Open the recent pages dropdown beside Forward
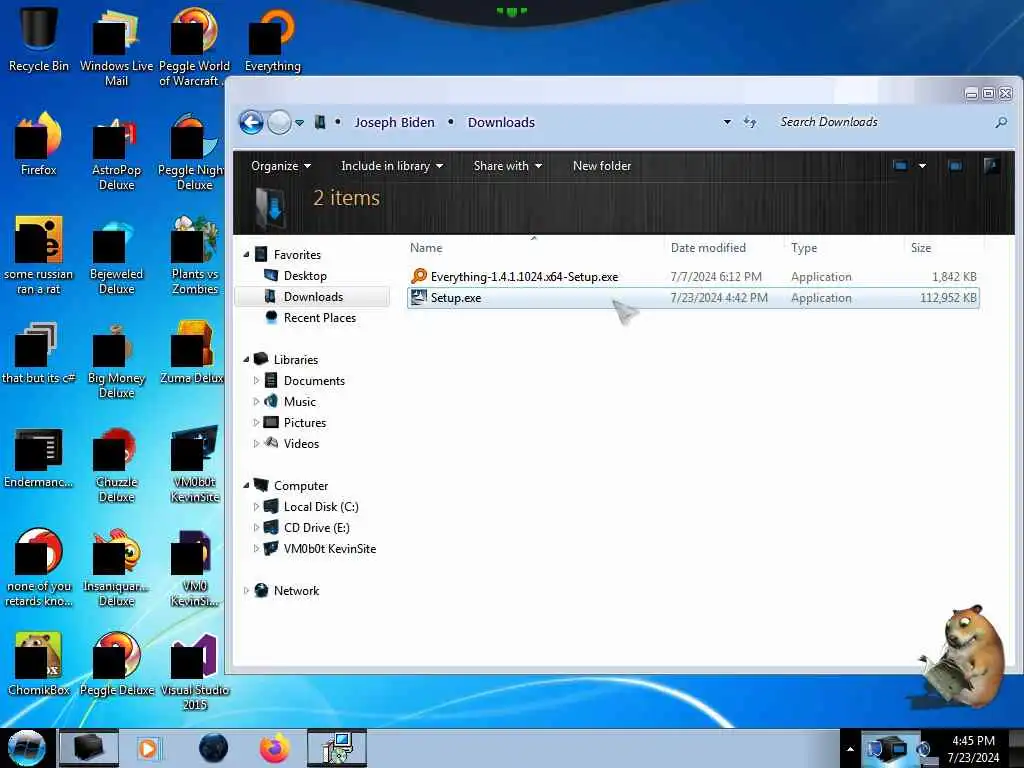 pyautogui.click(x=299, y=122)
